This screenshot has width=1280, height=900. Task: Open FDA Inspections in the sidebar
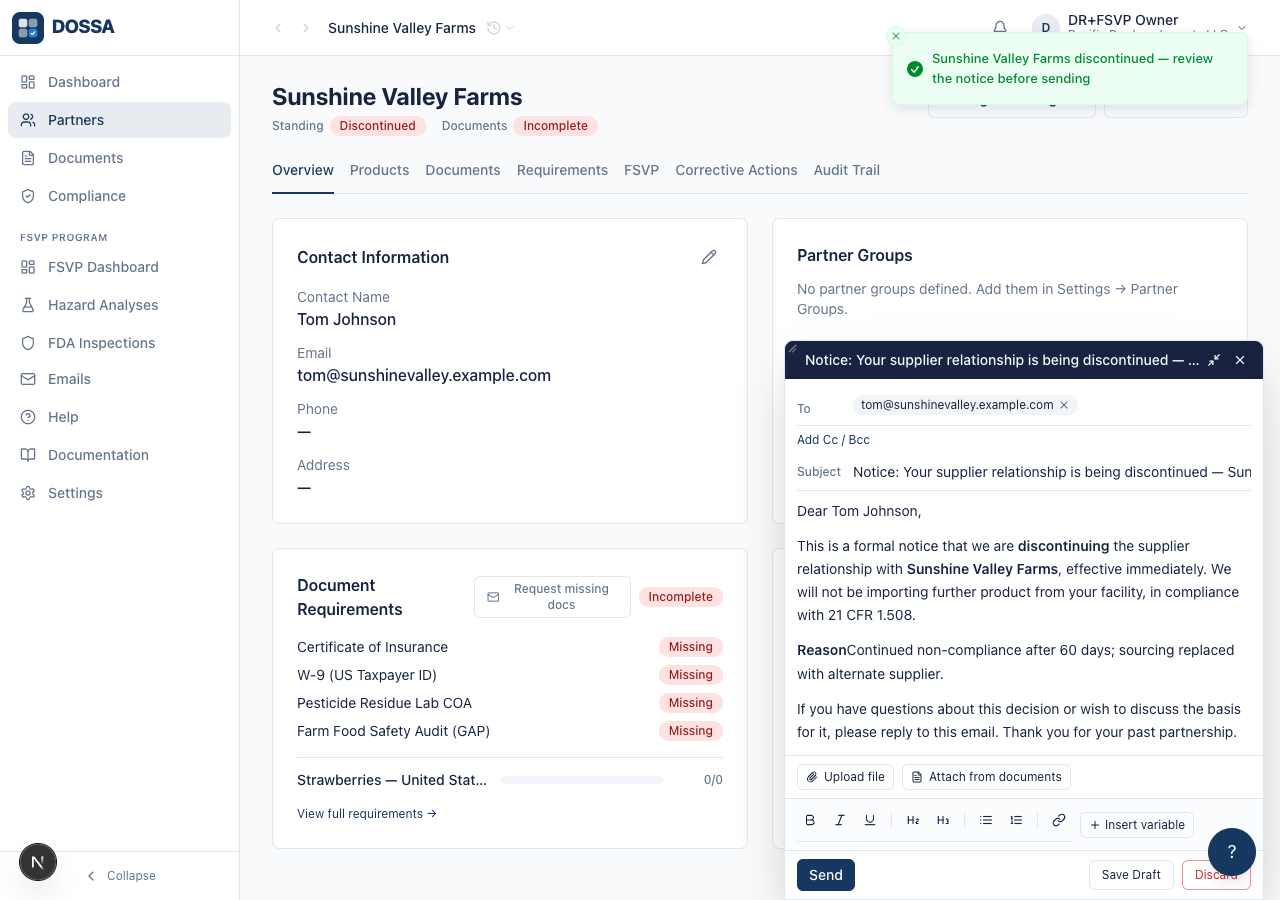119,343
